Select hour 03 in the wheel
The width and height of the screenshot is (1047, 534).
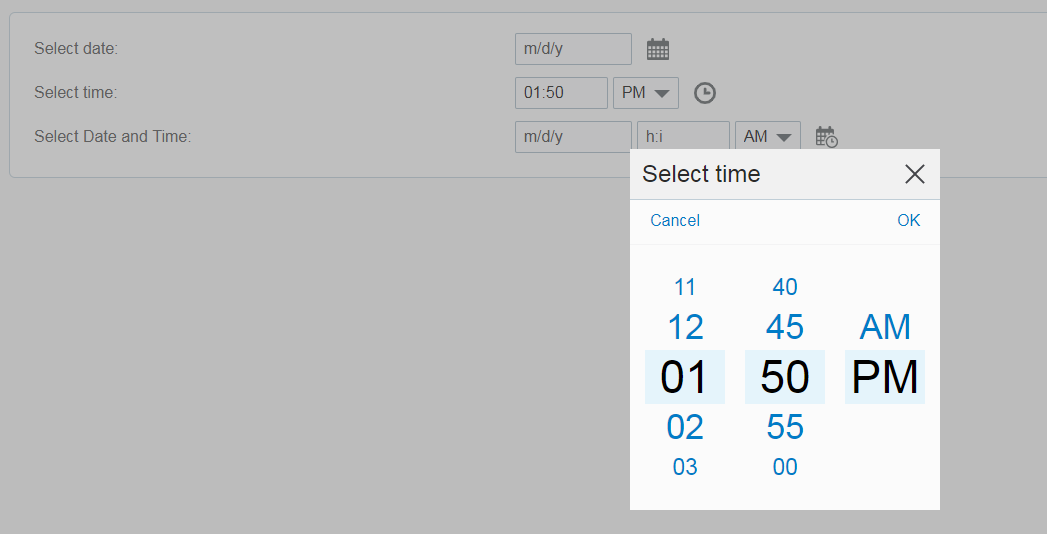coord(685,467)
